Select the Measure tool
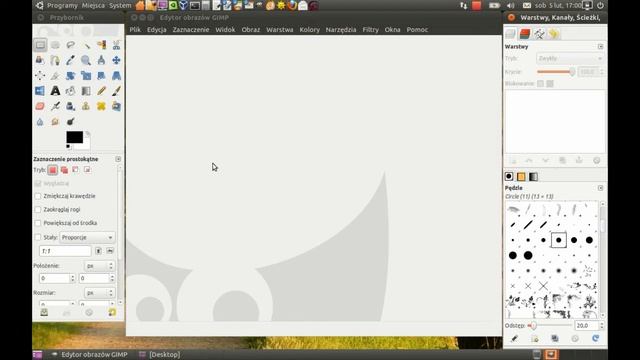The height and width of the screenshot is (360, 640). pos(101,60)
